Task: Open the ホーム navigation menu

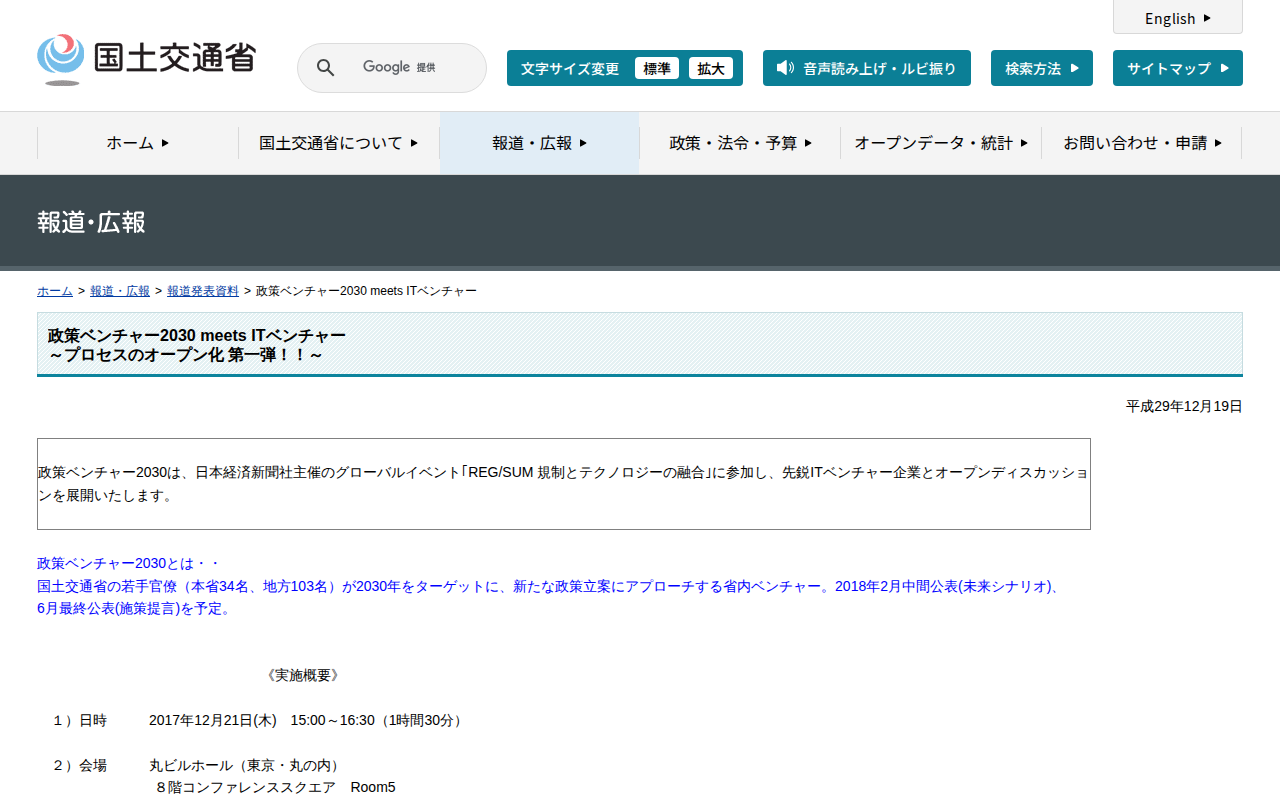Action: [x=138, y=143]
